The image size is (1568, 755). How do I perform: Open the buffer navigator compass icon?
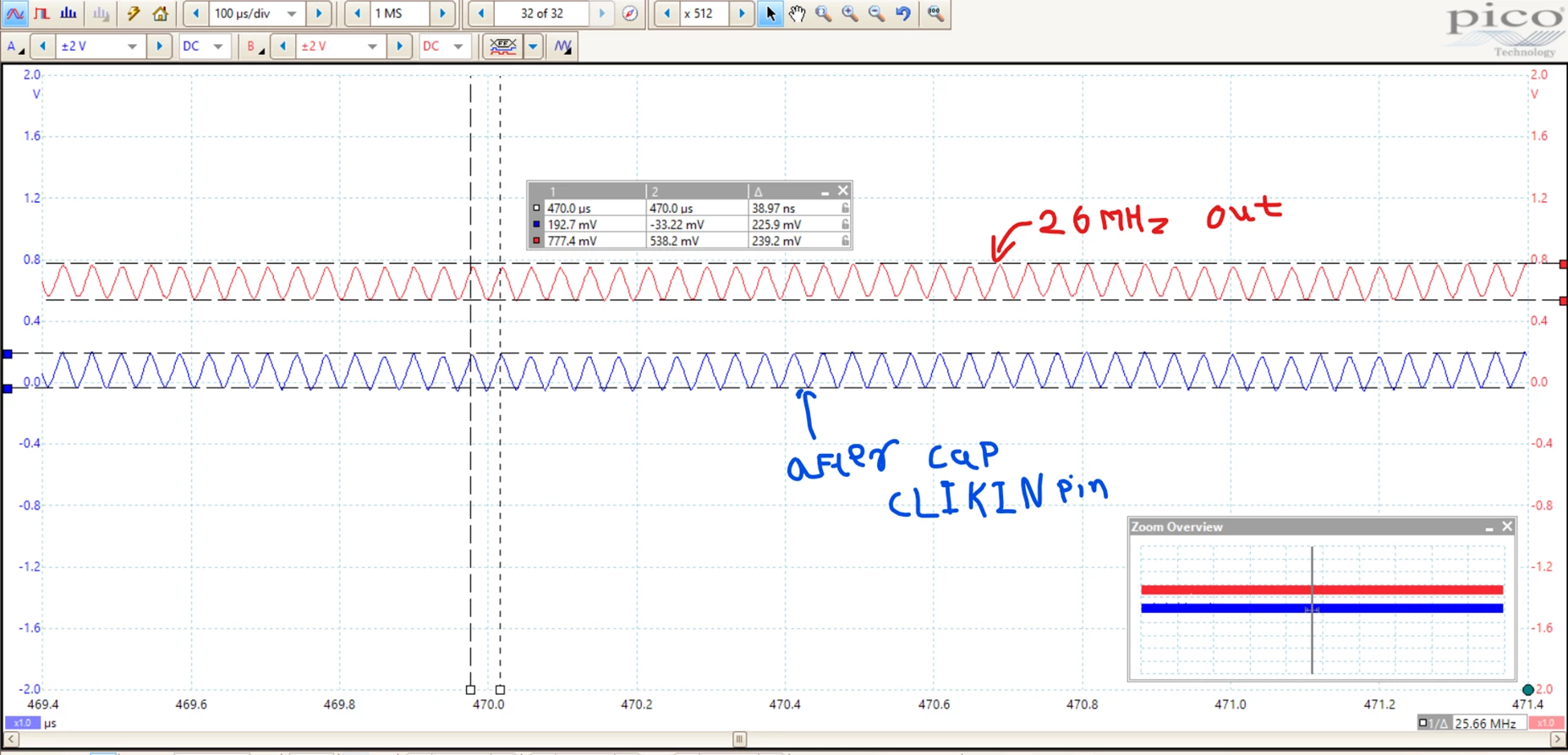[x=630, y=14]
